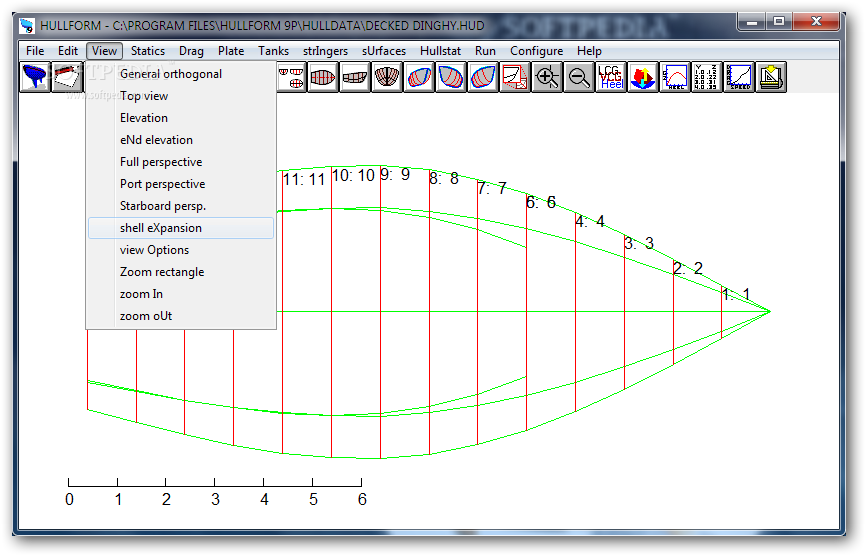866x556 pixels.
Task: Open the sUrfaces menu
Action: pyautogui.click(x=384, y=51)
